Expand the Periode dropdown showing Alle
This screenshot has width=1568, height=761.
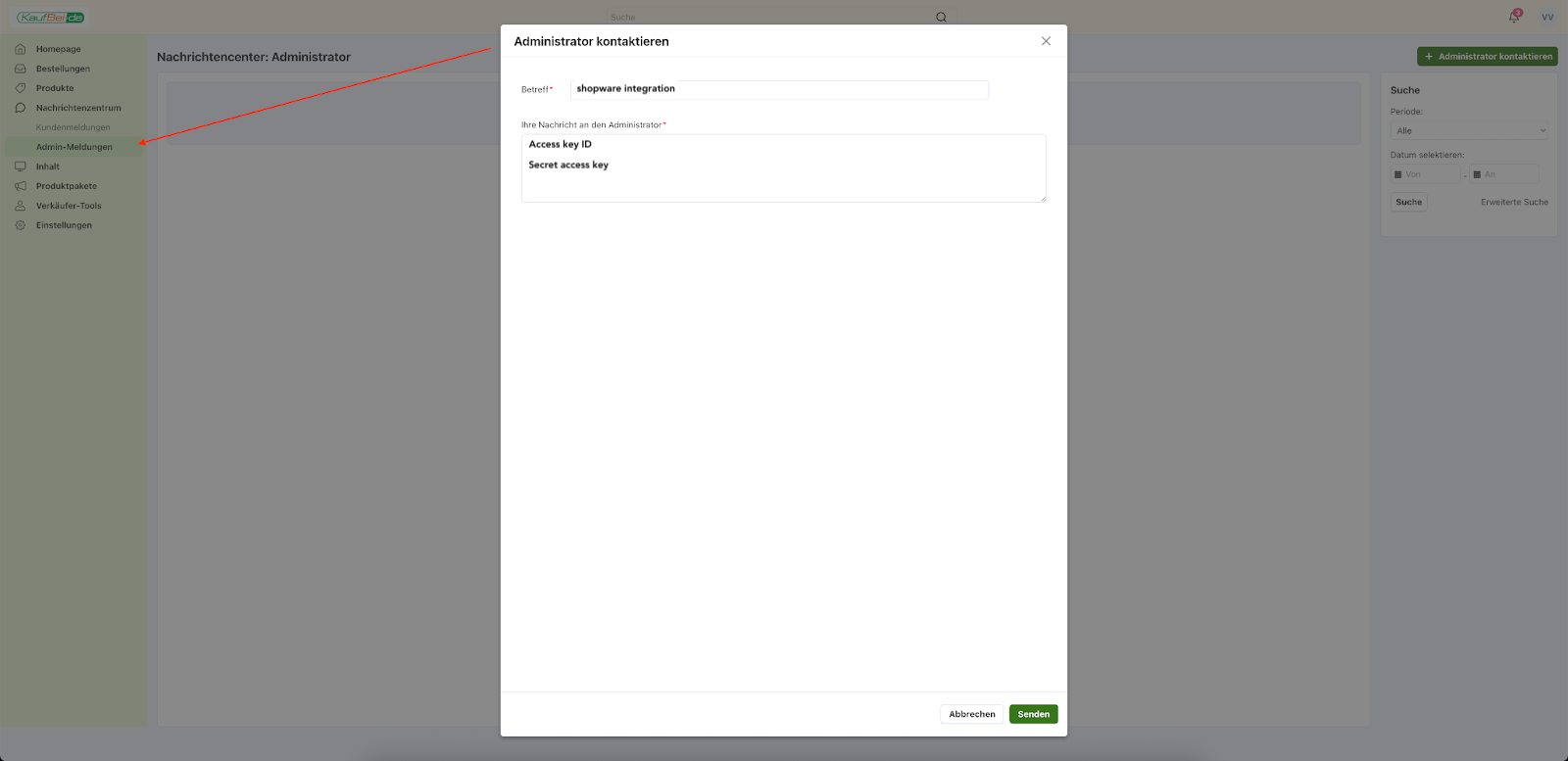[1469, 130]
